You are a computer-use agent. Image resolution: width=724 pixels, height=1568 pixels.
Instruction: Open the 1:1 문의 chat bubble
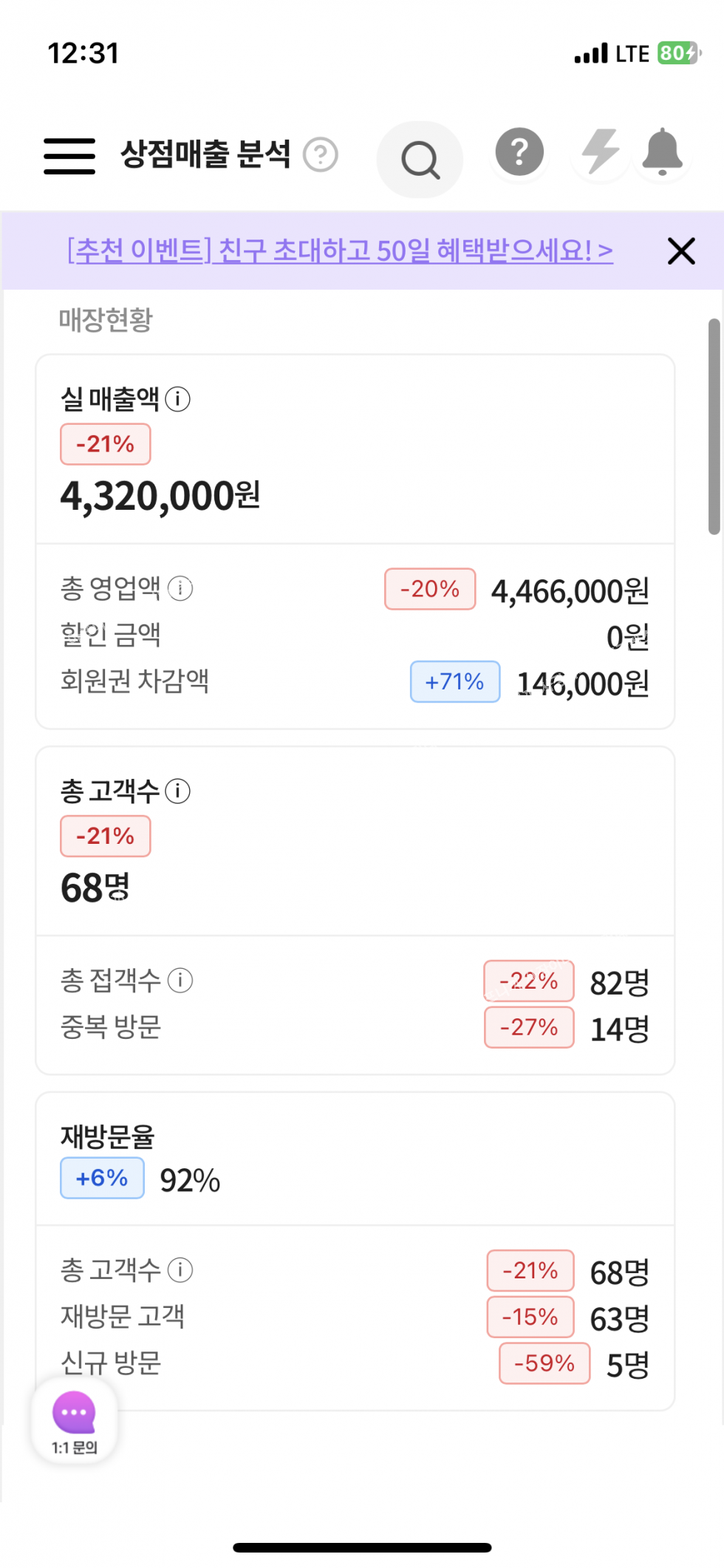74,1420
